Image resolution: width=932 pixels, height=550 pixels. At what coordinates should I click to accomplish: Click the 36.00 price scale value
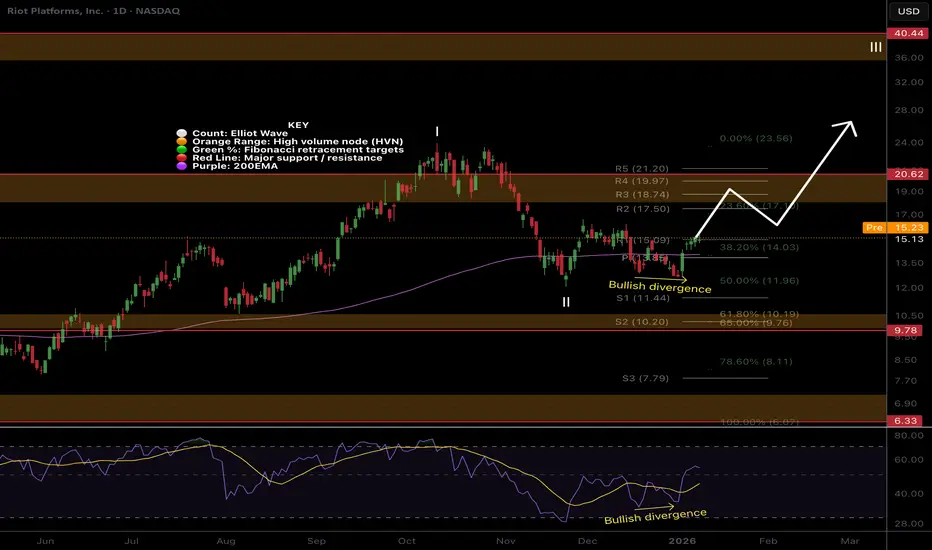tap(909, 58)
